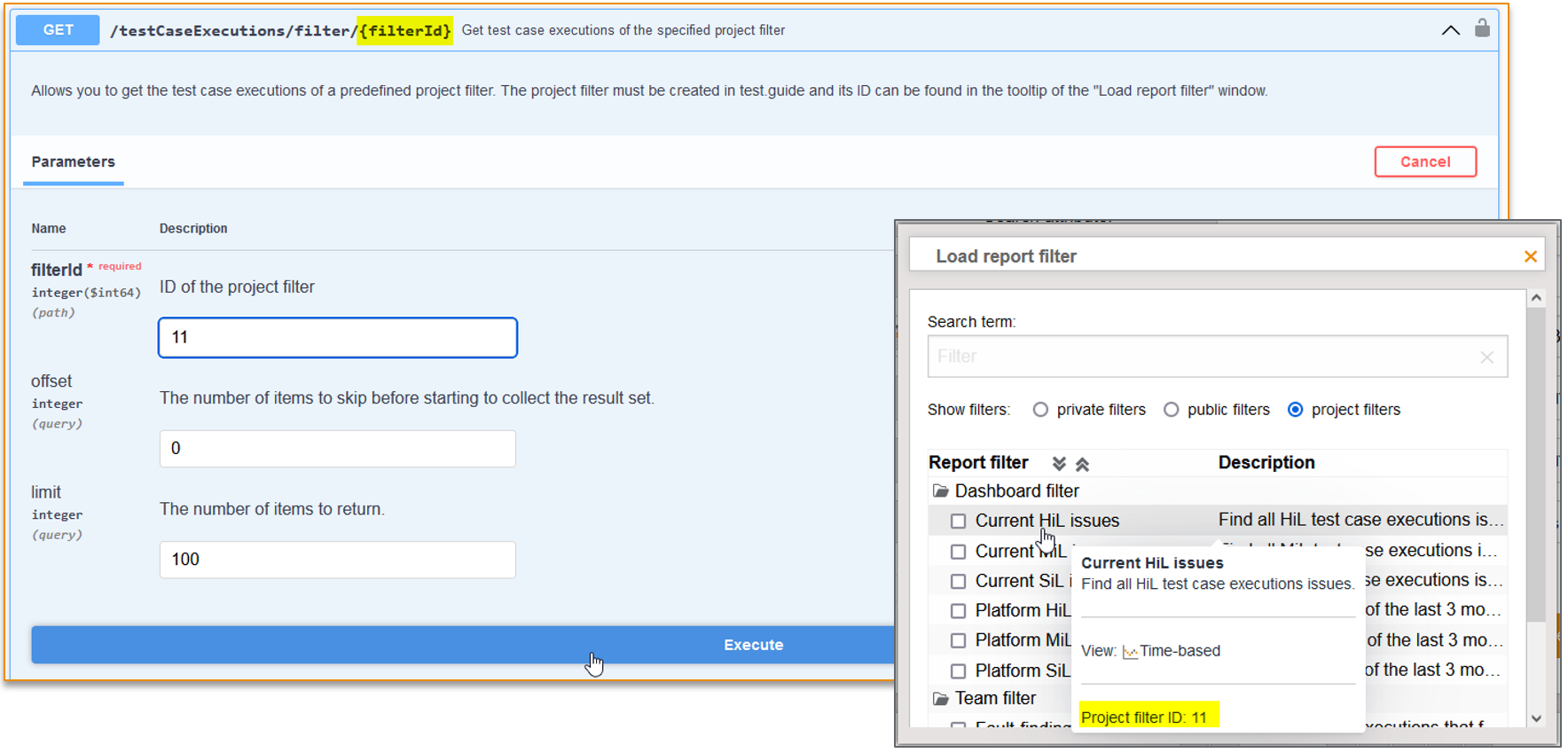Select the private filters radio button
Screen dimensions: 1568x753
pos(1040,410)
